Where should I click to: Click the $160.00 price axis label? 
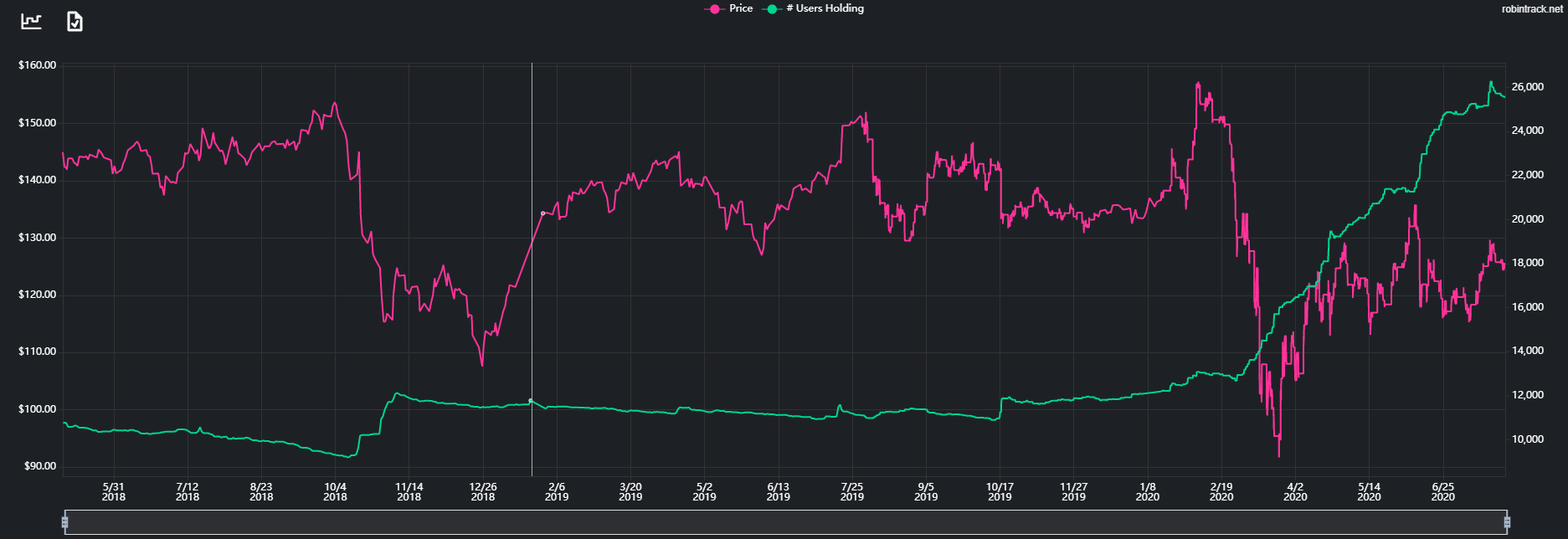[38, 65]
